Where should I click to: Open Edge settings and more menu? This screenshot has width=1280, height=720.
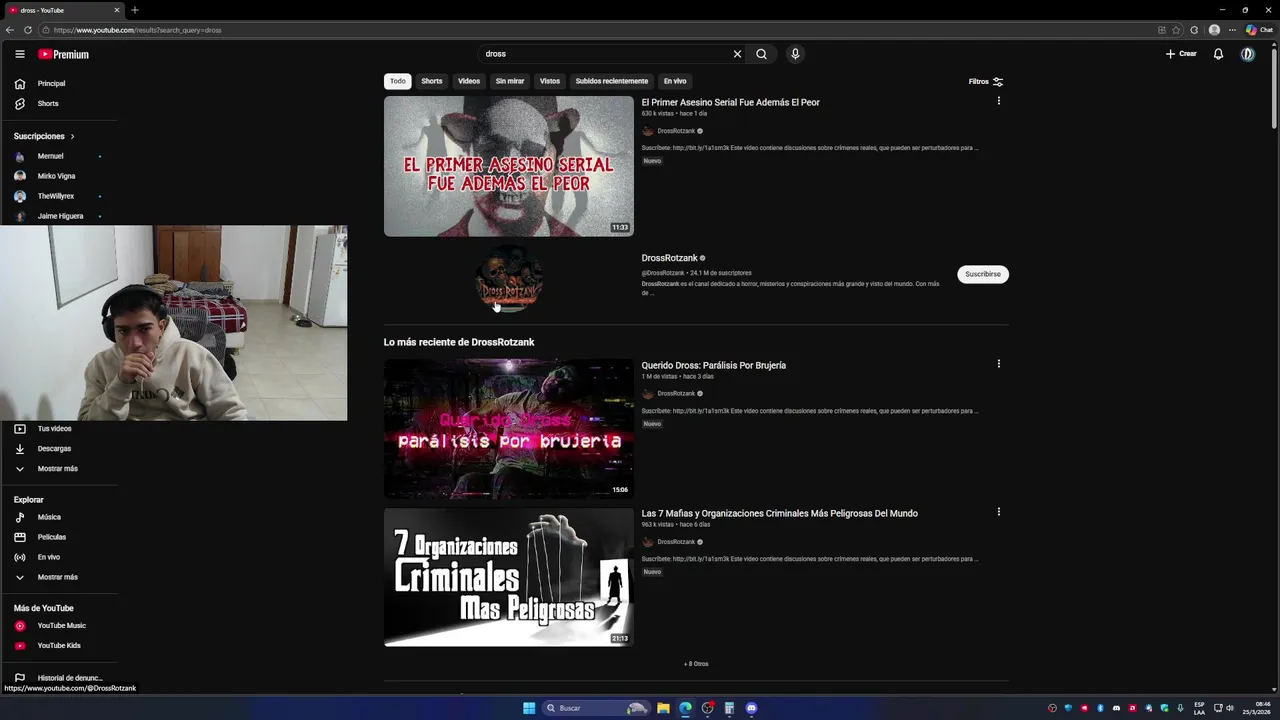(1232, 30)
